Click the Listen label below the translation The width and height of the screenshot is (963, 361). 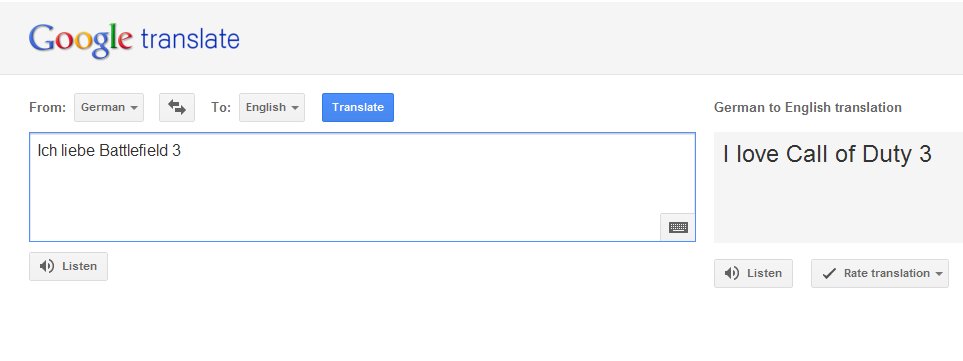[x=764, y=273]
